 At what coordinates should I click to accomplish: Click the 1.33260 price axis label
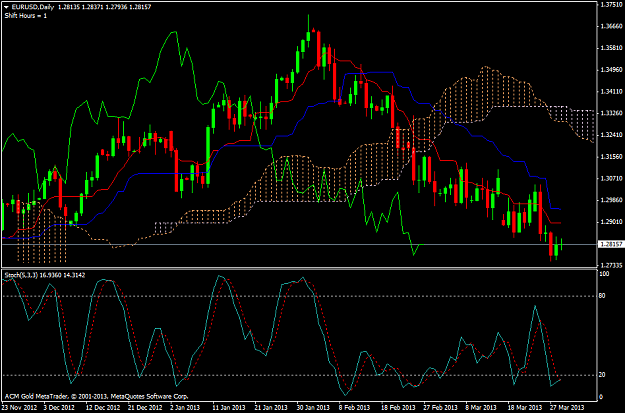point(611,113)
